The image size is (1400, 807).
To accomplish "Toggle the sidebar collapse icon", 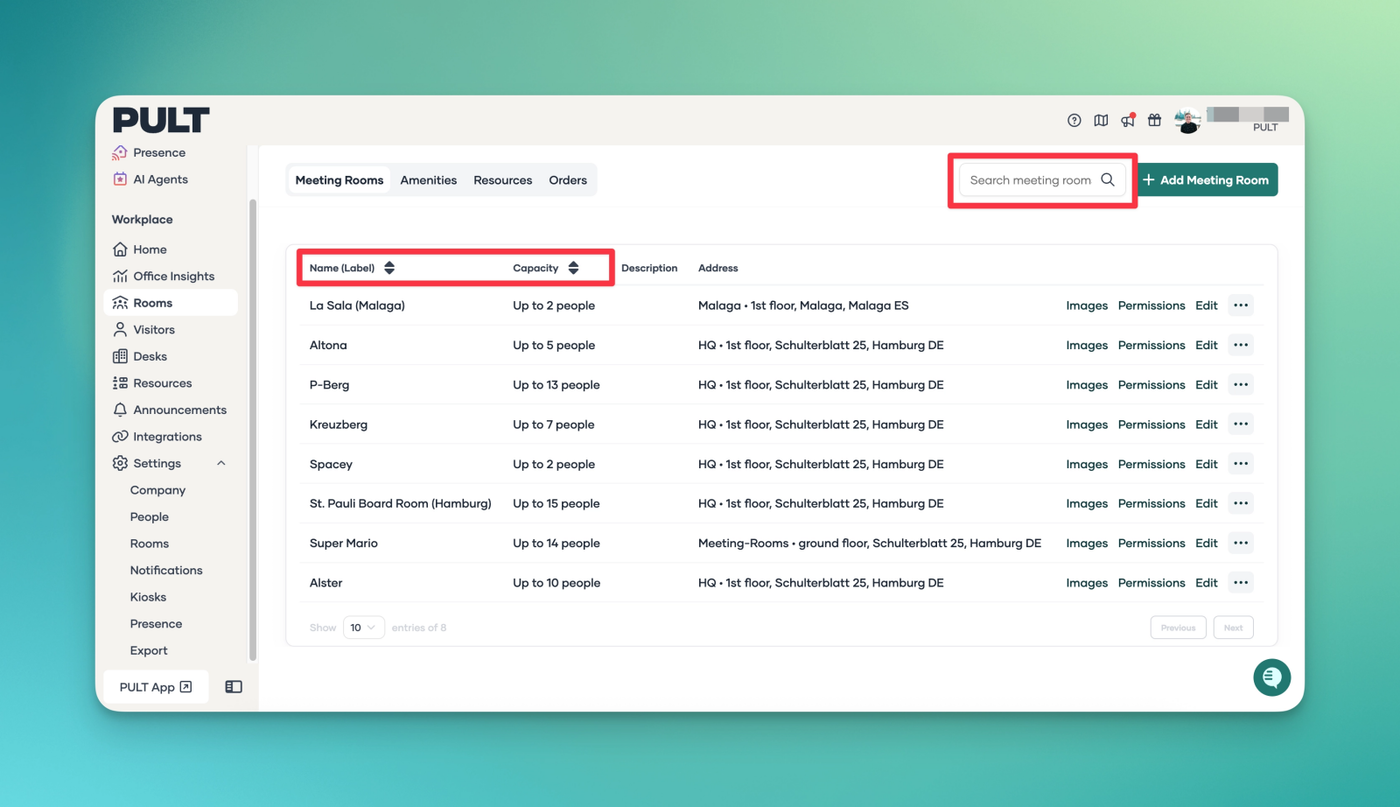I will click(234, 687).
